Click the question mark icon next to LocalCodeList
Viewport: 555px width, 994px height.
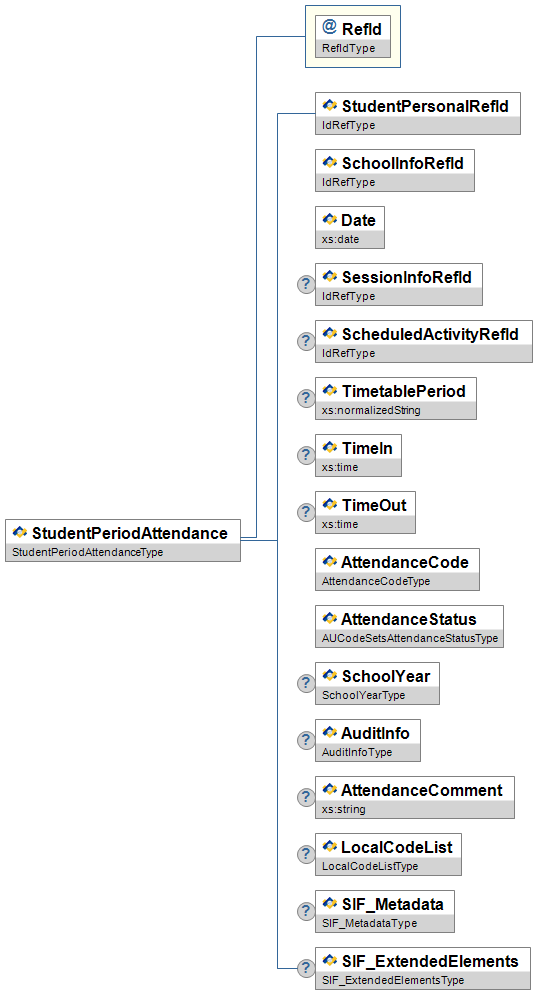pyautogui.click(x=306, y=855)
